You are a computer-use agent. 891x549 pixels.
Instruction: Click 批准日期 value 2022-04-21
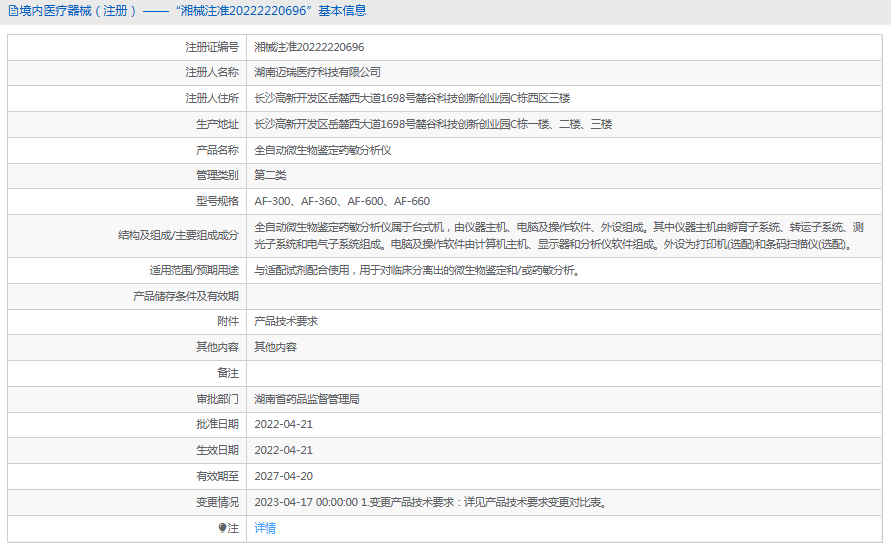click(x=284, y=424)
